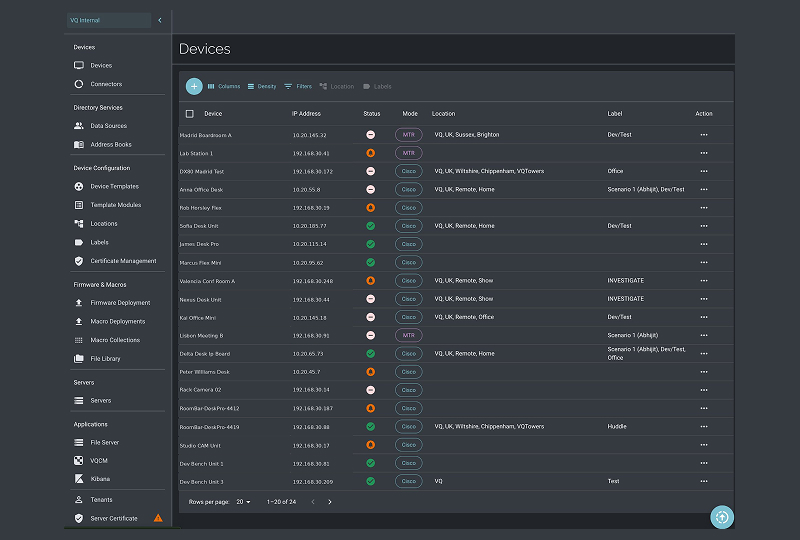Click the Data Sources people icon
This screenshot has width=800, height=540.
coord(79,126)
